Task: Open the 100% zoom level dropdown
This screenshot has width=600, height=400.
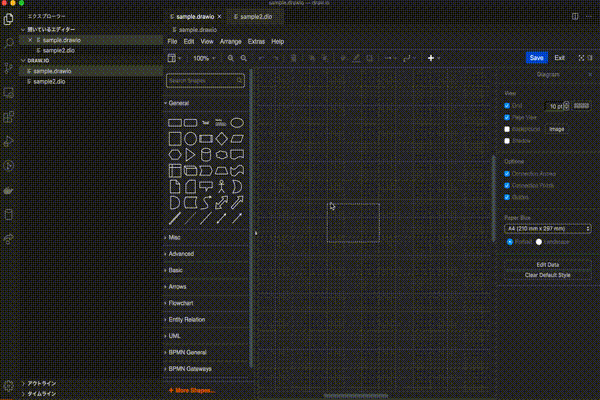Action: point(203,58)
